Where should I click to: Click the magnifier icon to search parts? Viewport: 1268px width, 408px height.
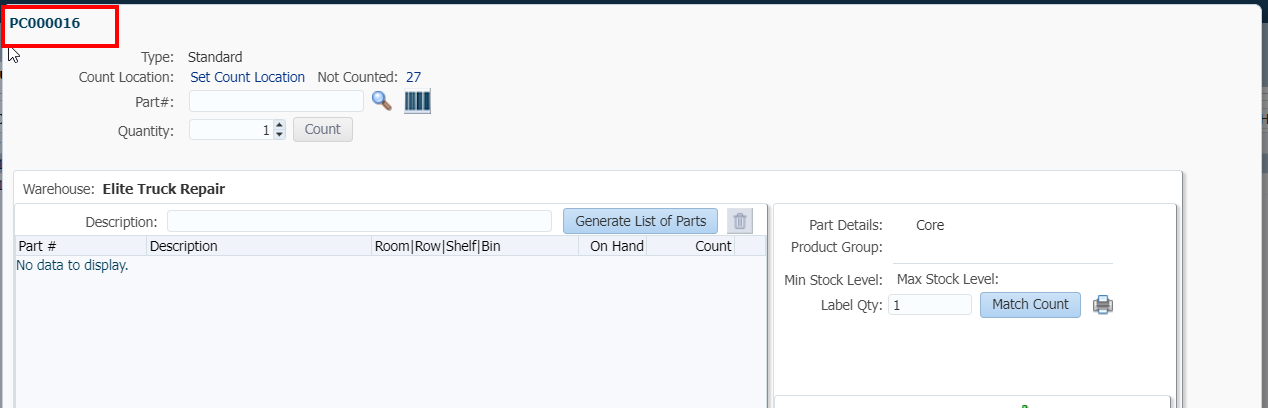[380, 100]
